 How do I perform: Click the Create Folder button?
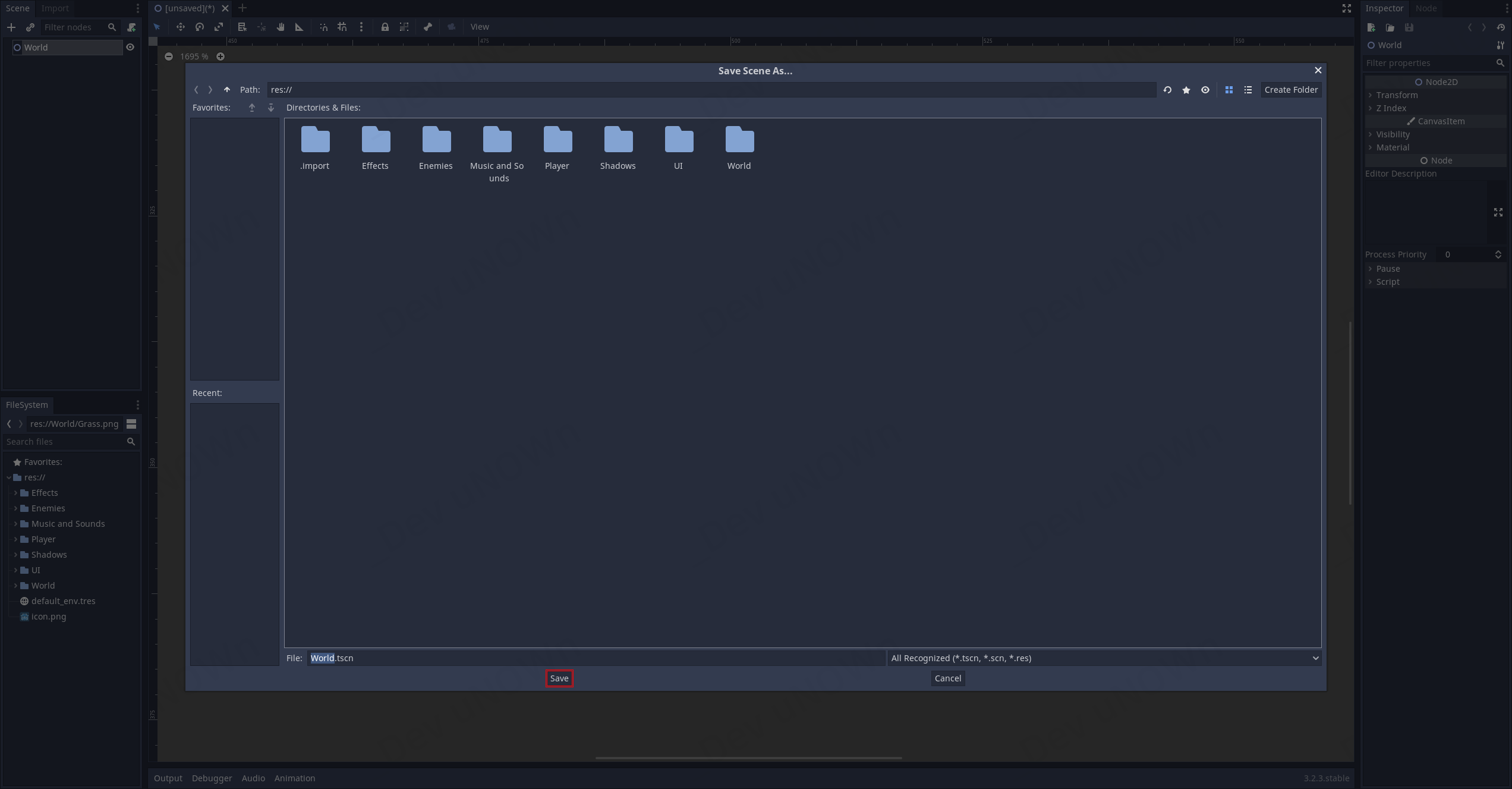tap(1291, 90)
